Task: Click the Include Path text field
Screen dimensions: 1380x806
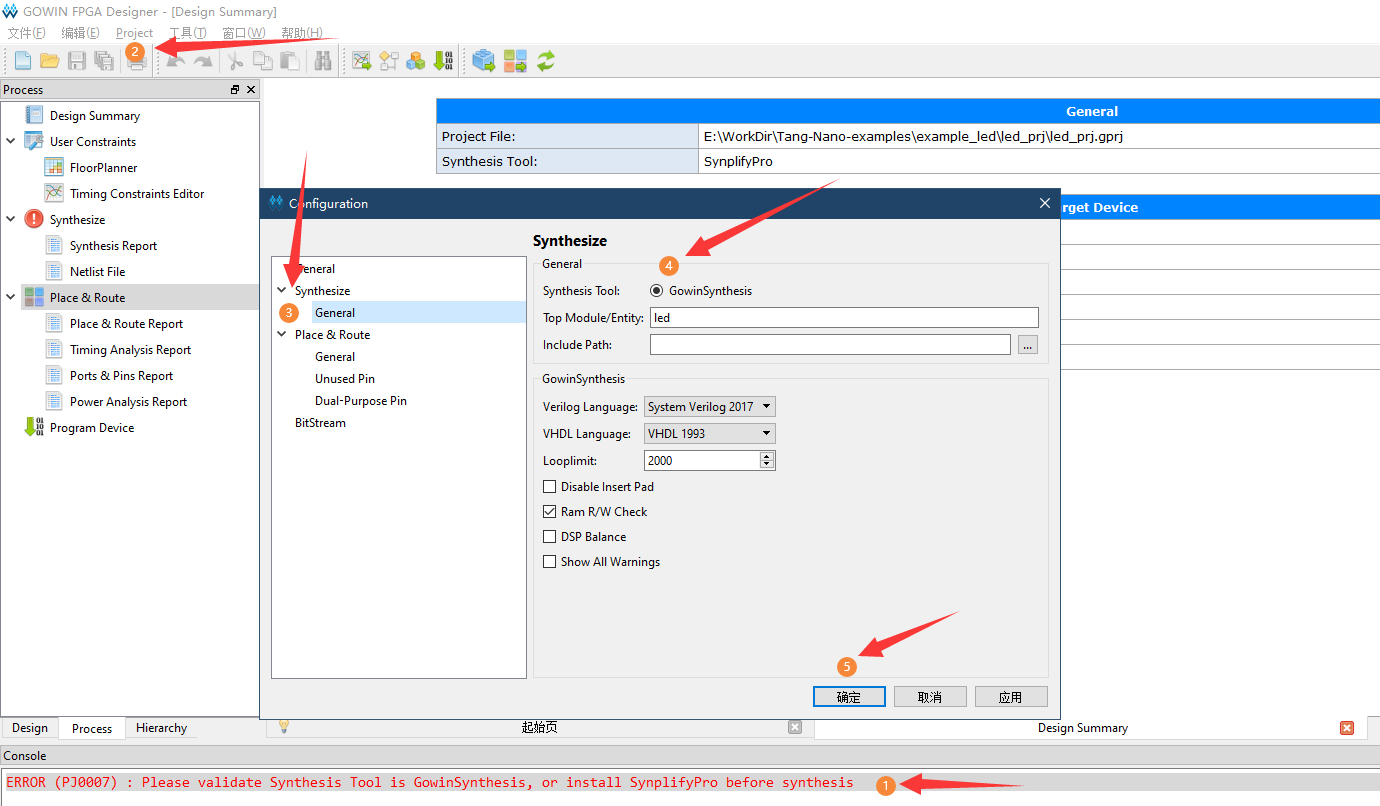Action: [830, 345]
